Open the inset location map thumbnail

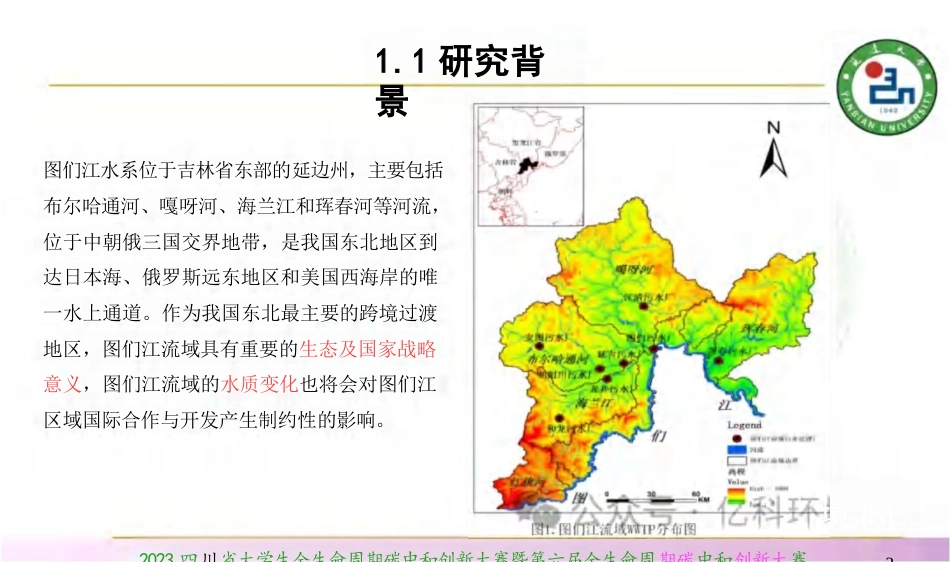click(x=531, y=167)
